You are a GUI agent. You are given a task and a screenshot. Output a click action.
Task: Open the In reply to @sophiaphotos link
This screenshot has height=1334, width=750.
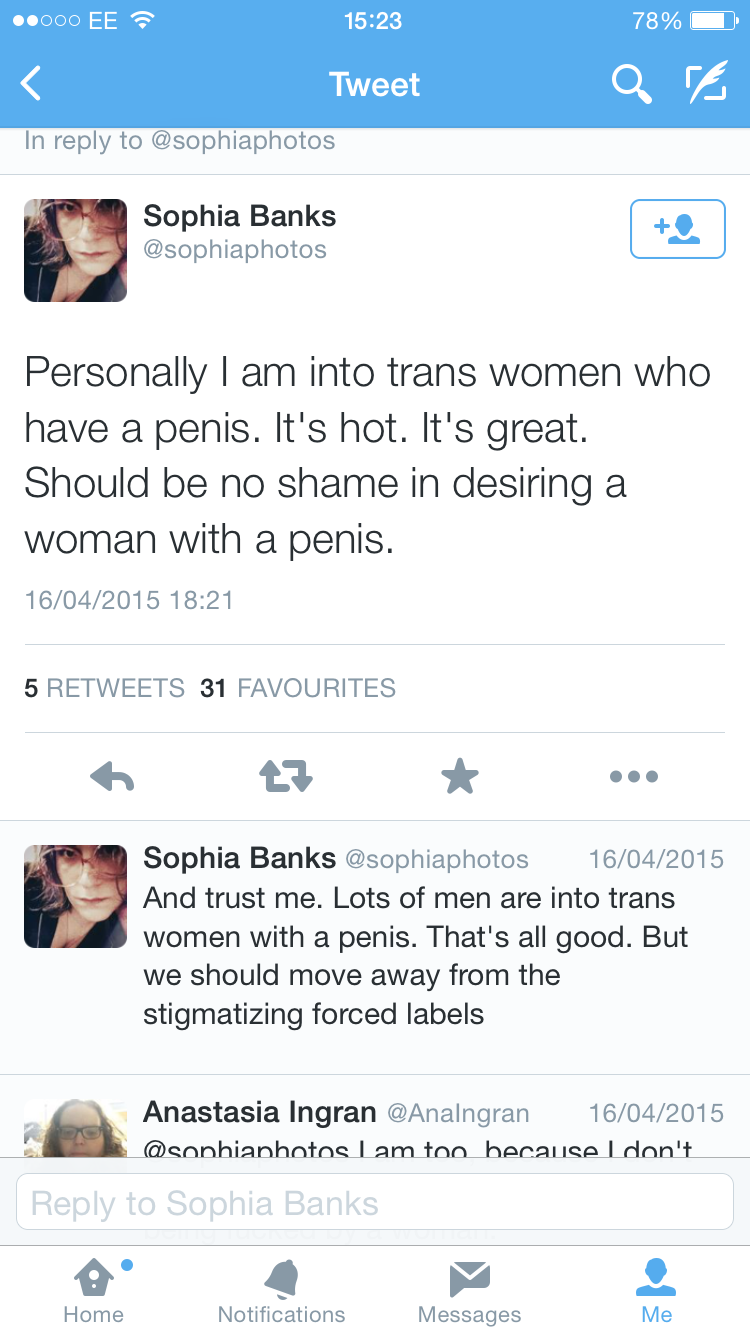180,141
